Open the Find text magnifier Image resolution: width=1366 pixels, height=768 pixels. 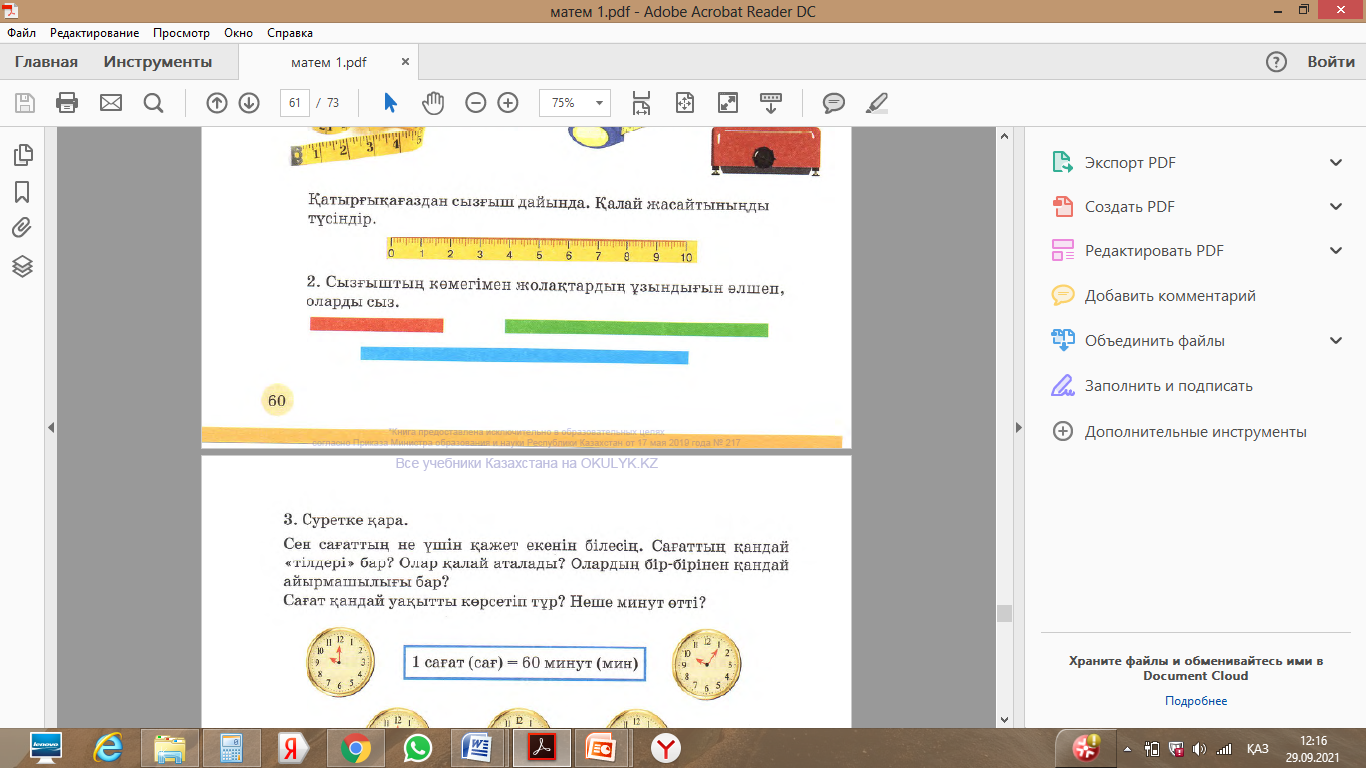click(x=153, y=103)
